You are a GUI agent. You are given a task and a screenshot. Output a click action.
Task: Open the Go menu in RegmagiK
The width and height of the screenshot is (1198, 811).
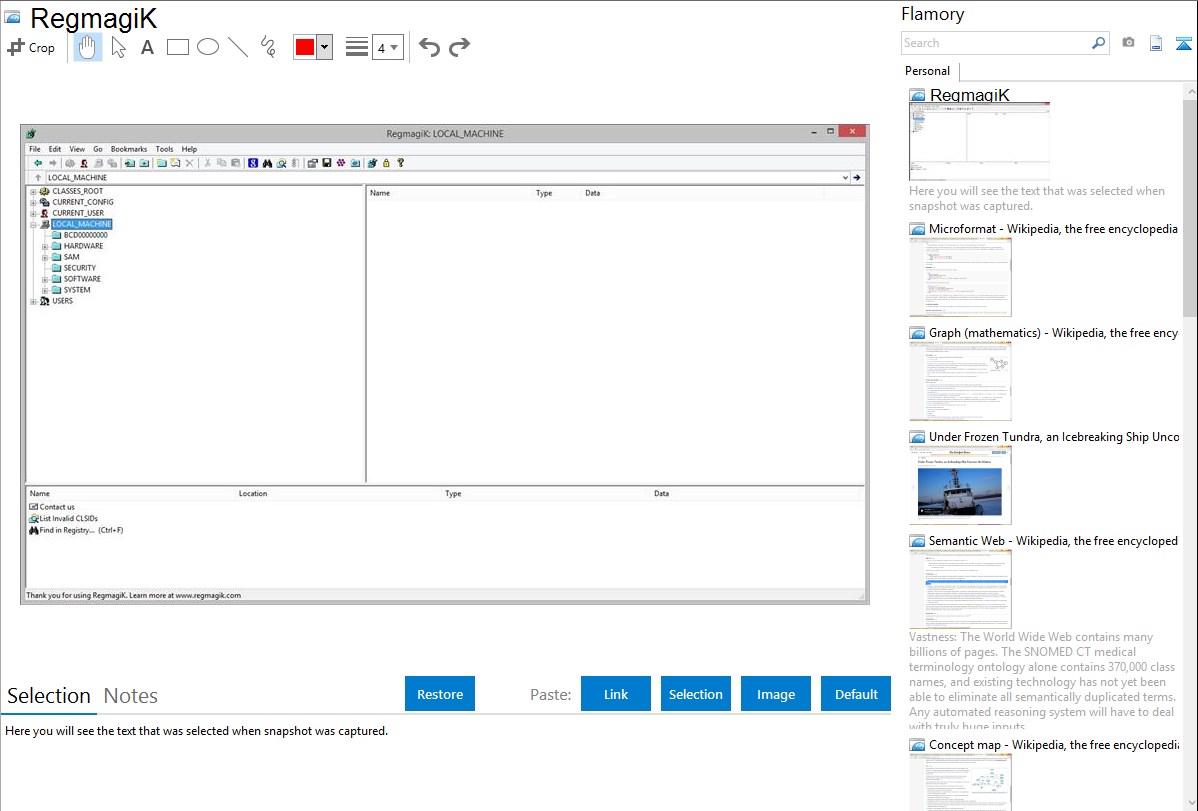(98, 149)
